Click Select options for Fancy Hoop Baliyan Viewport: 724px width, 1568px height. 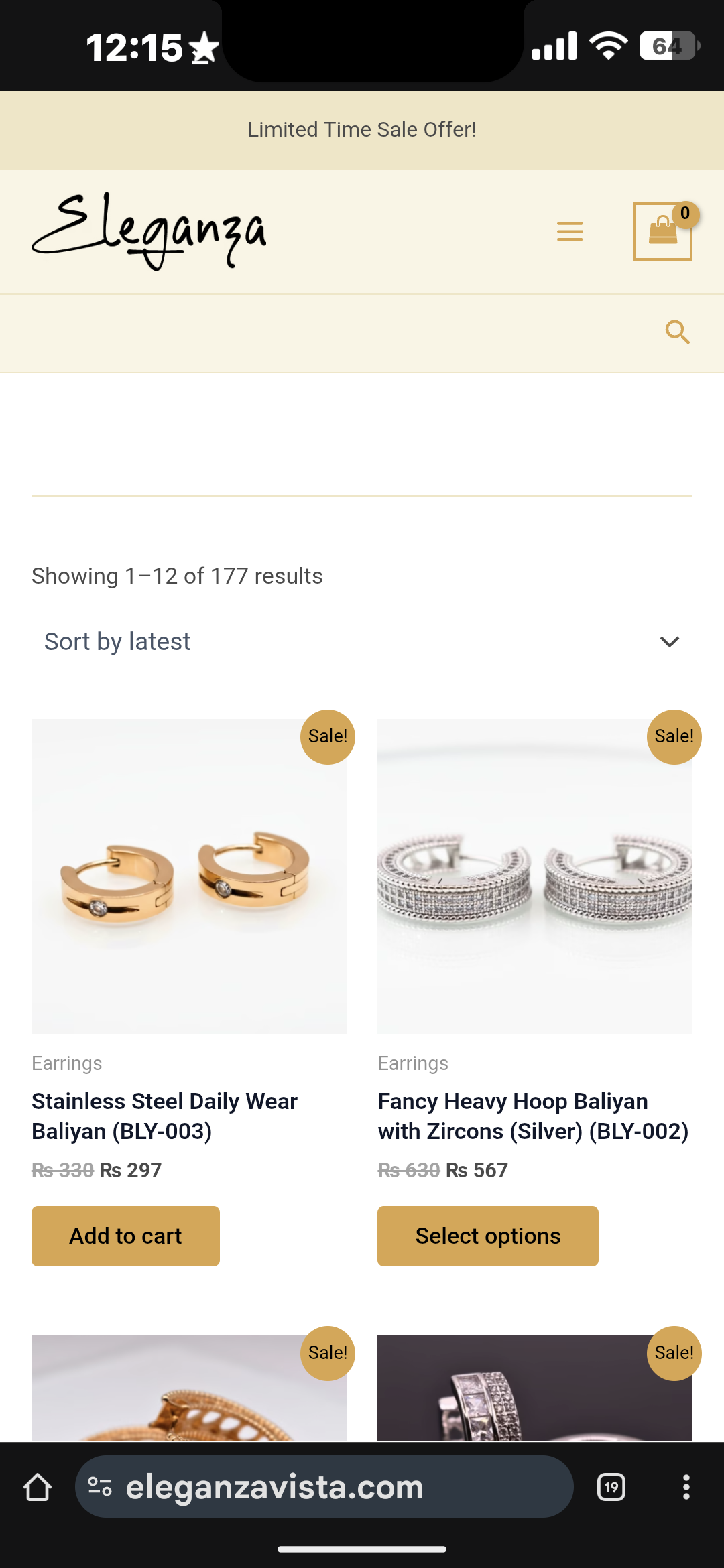coord(487,1236)
